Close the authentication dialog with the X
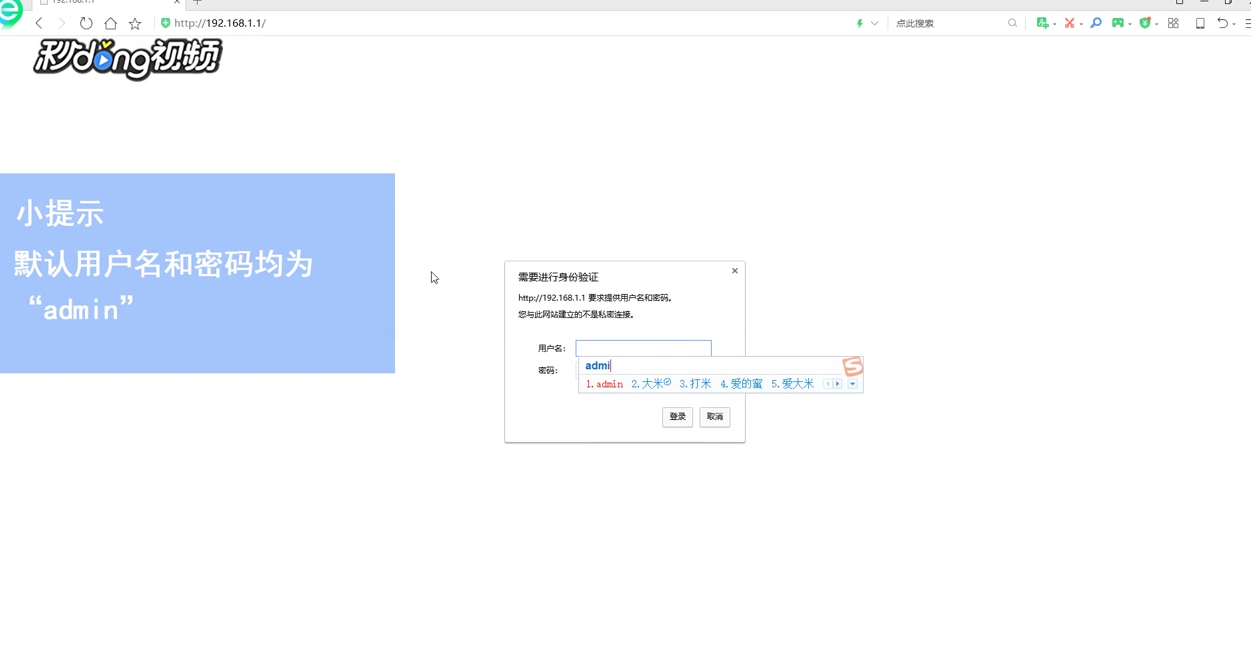The height and width of the screenshot is (661, 1251). [x=735, y=271]
